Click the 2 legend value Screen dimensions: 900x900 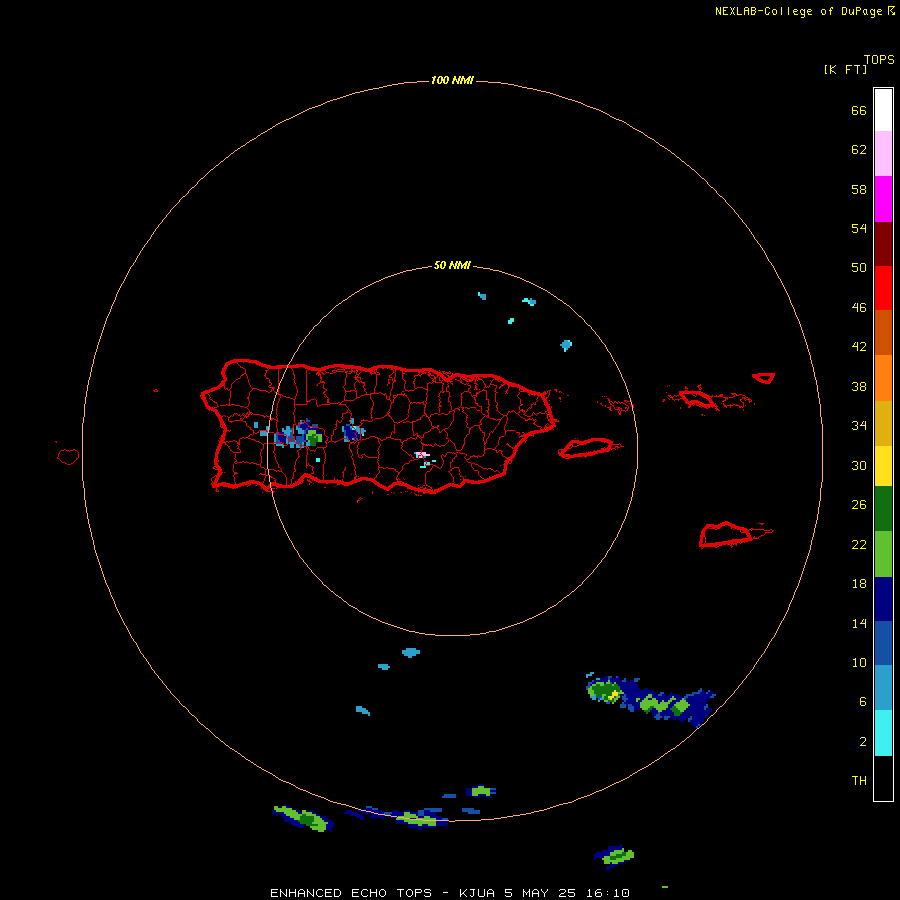pos(863,742)
